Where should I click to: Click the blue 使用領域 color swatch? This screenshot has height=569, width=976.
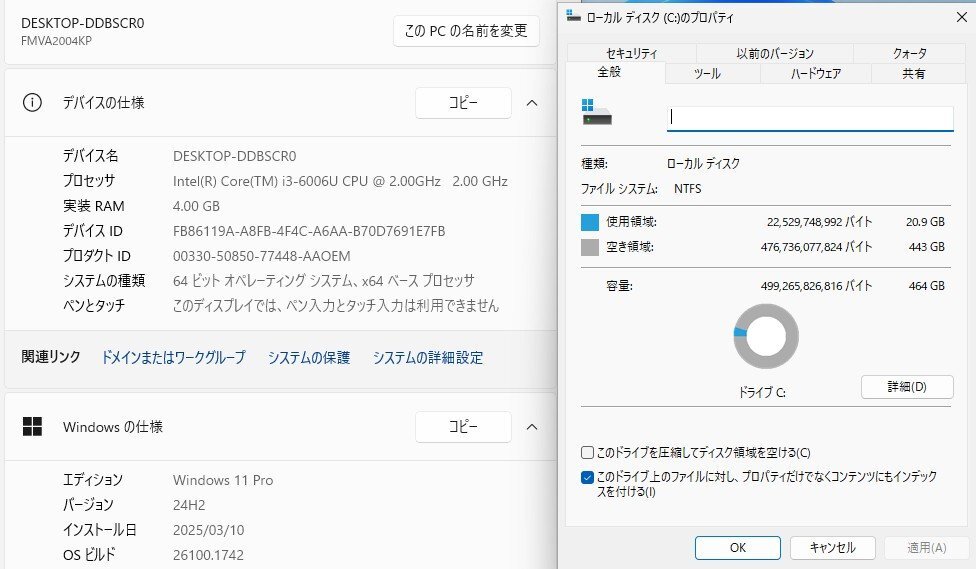589,222
